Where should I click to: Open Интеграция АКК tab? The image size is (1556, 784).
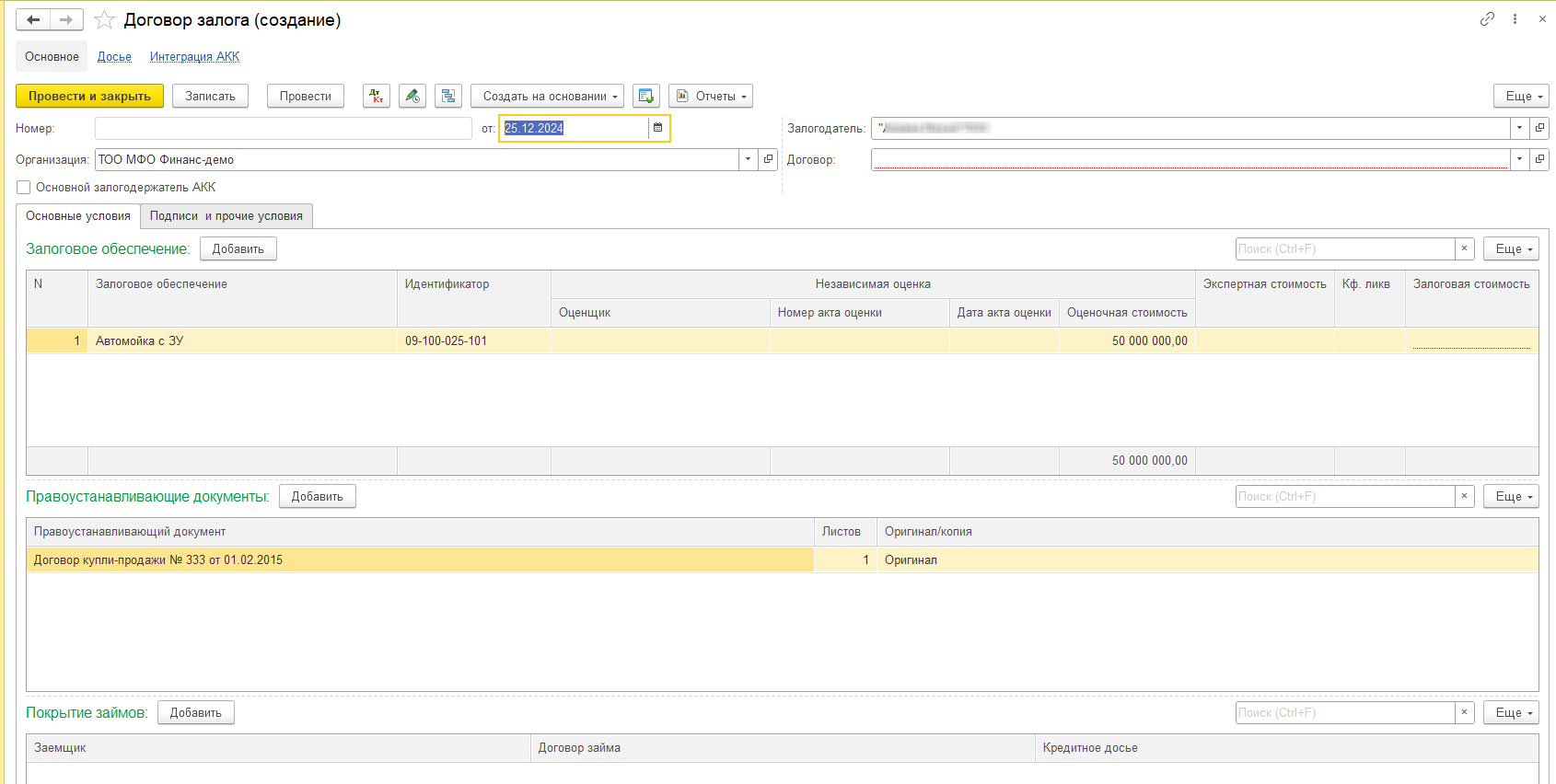click(x=194, y=56)
